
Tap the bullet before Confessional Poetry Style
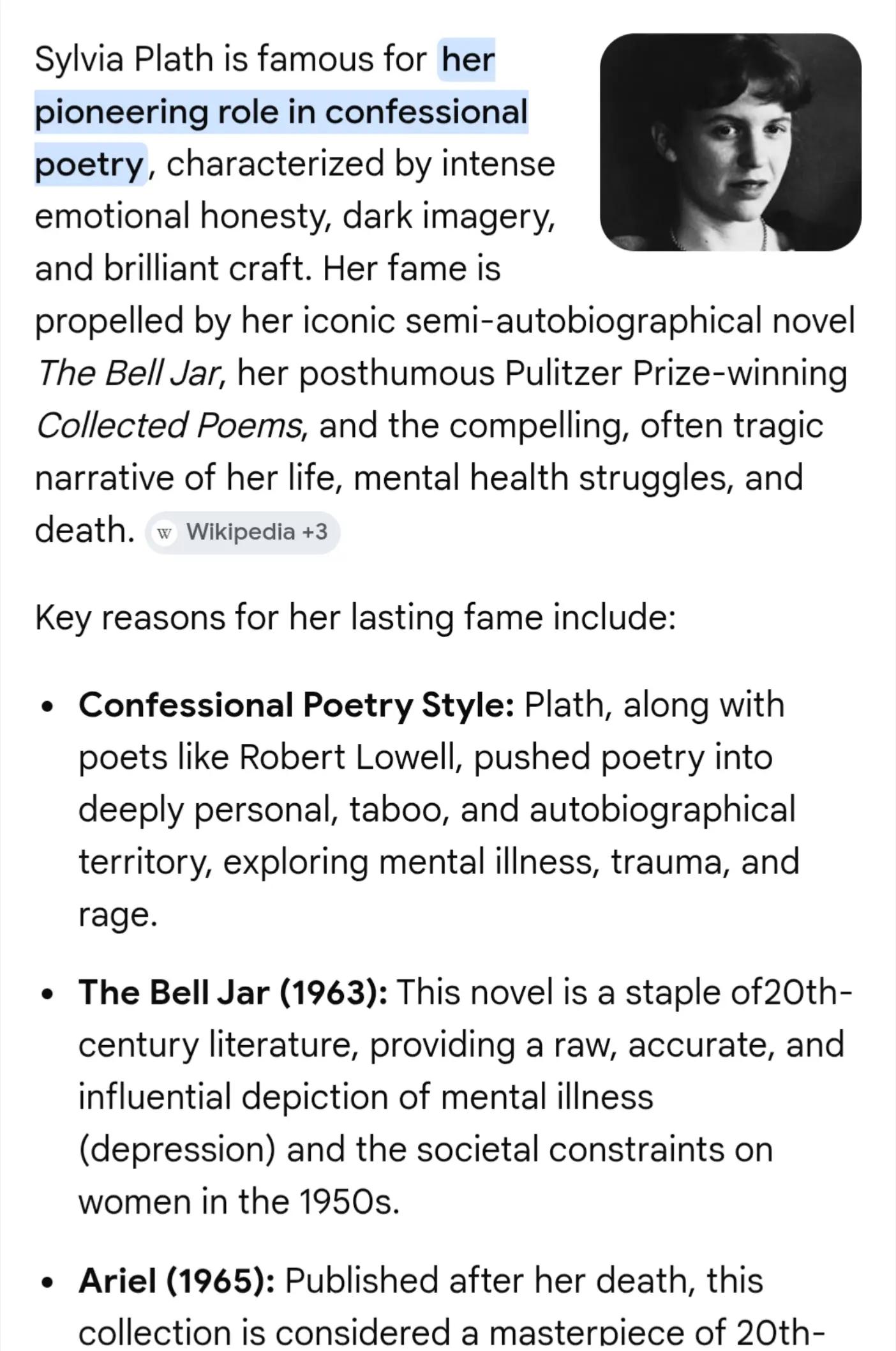pyautogui.click(x=46, y=707)
